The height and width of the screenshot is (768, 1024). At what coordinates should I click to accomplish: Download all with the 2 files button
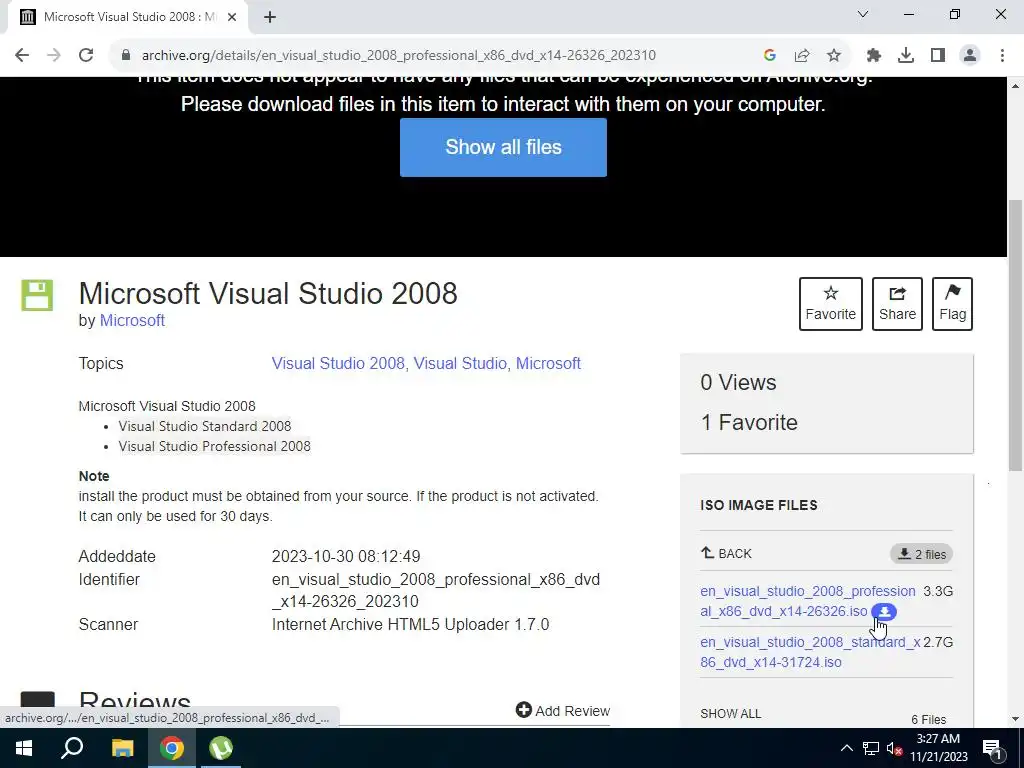pos(921,554)
